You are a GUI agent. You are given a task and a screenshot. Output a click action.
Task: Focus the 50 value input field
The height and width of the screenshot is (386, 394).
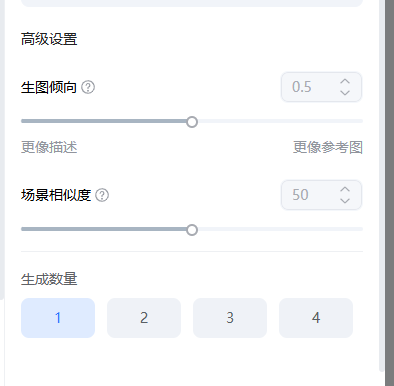tap(310, 195)
